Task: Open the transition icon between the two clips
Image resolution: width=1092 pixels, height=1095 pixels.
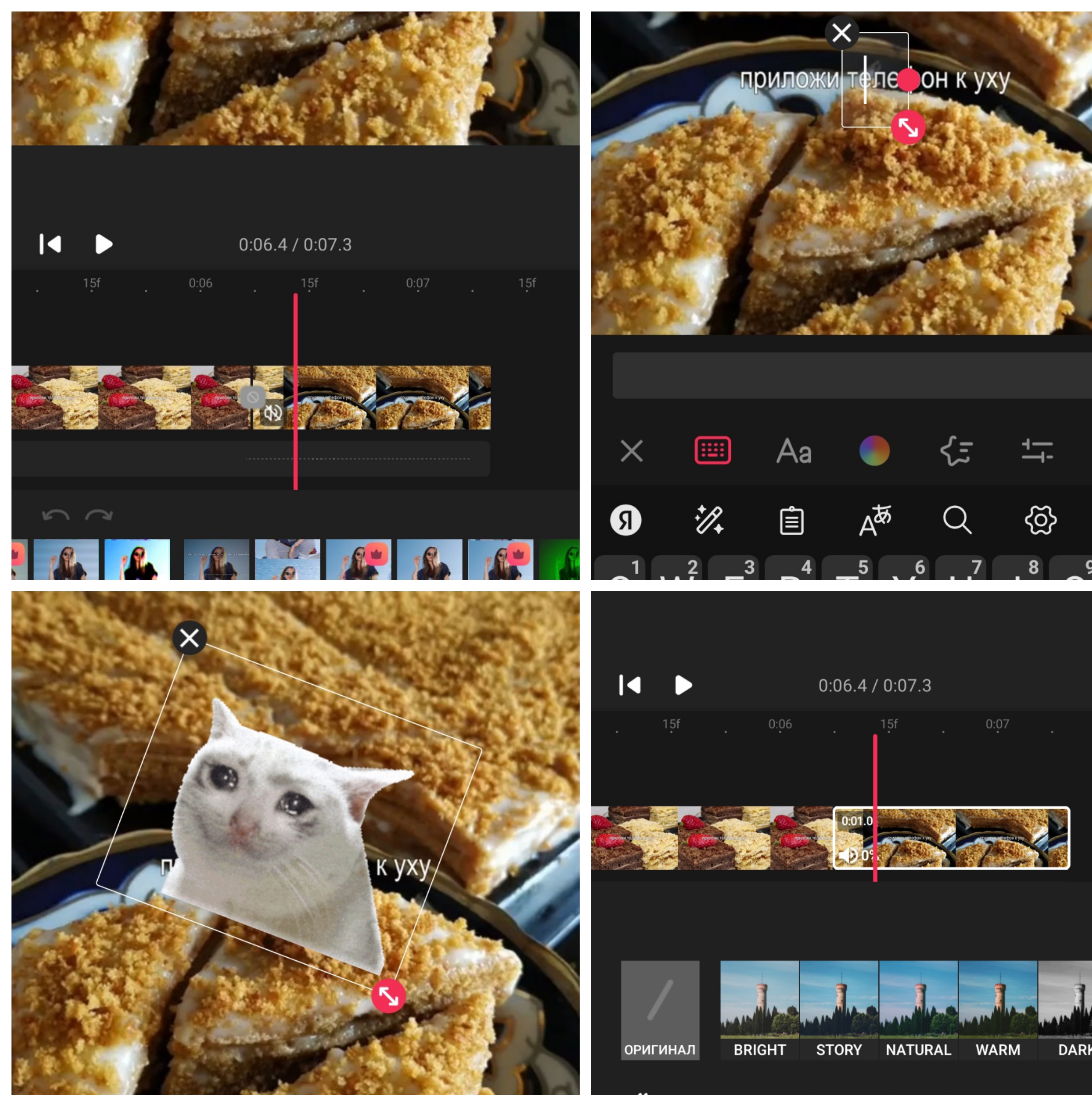Action: [253, 397]
